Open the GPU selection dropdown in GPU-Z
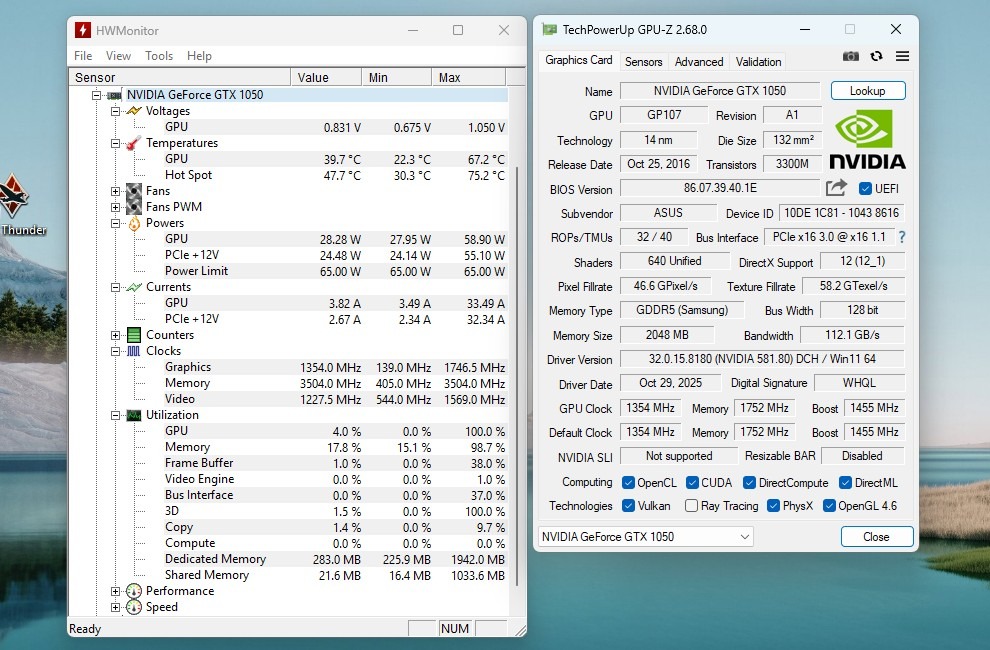The width and height of the screenshot is (990, 650). [645, 537]
